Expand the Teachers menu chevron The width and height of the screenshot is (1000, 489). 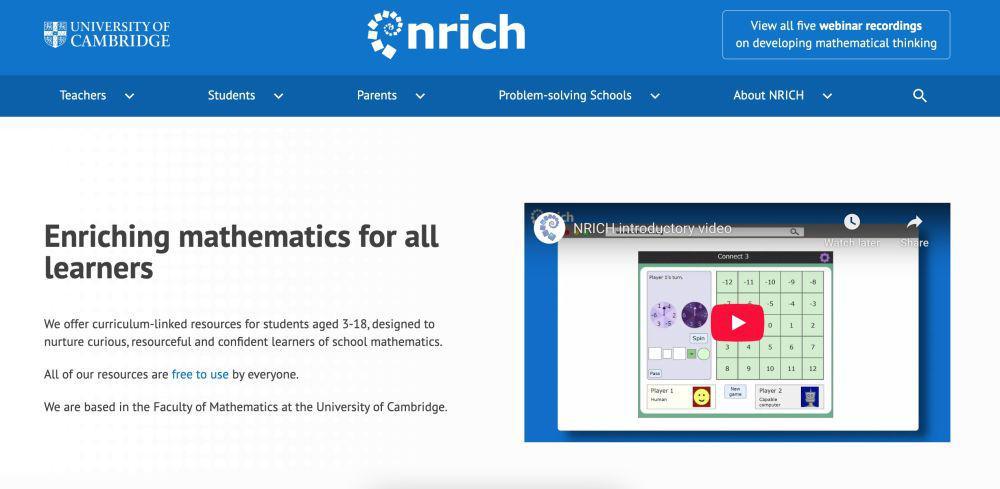click(129, 96)
